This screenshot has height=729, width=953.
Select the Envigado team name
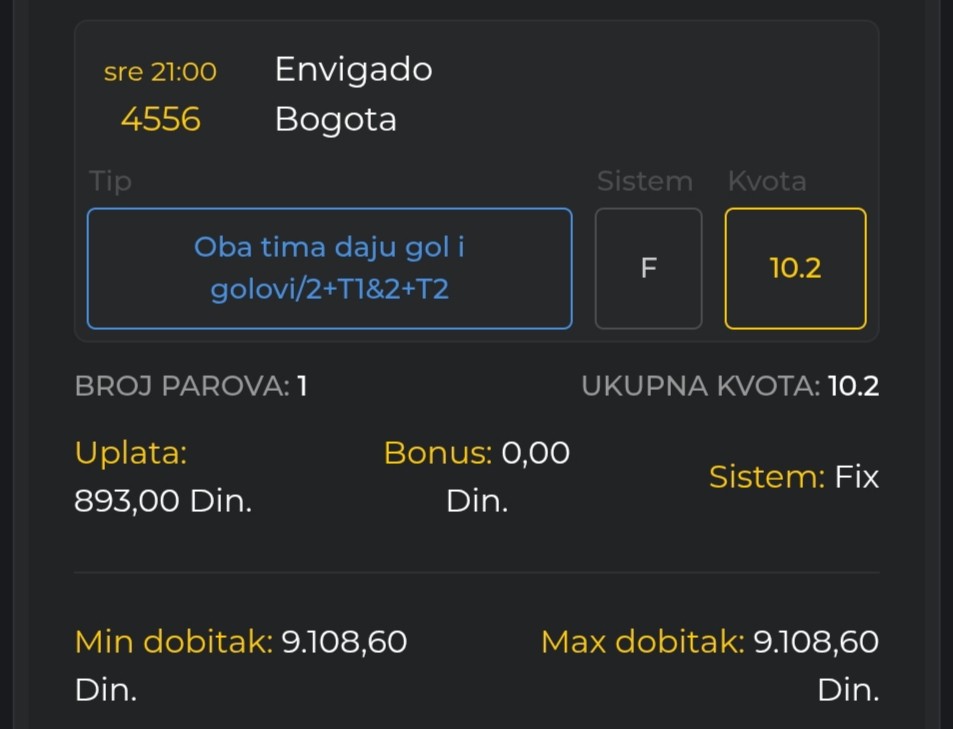click(x=353, y=69)
